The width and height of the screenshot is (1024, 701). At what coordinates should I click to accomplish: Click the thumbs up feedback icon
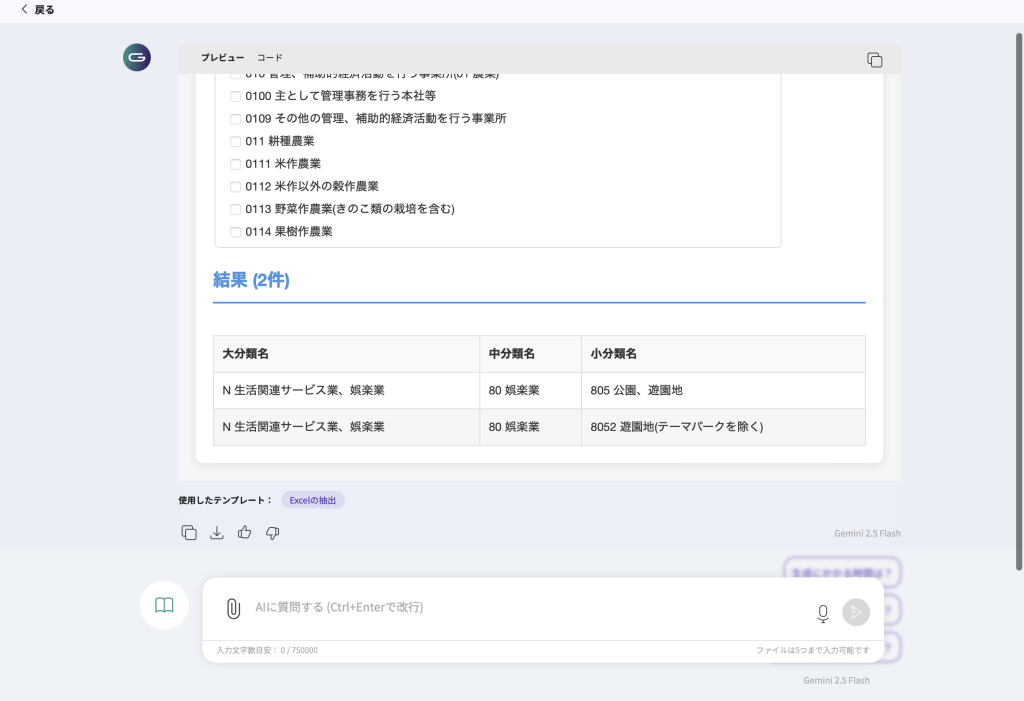coord(245,533)
